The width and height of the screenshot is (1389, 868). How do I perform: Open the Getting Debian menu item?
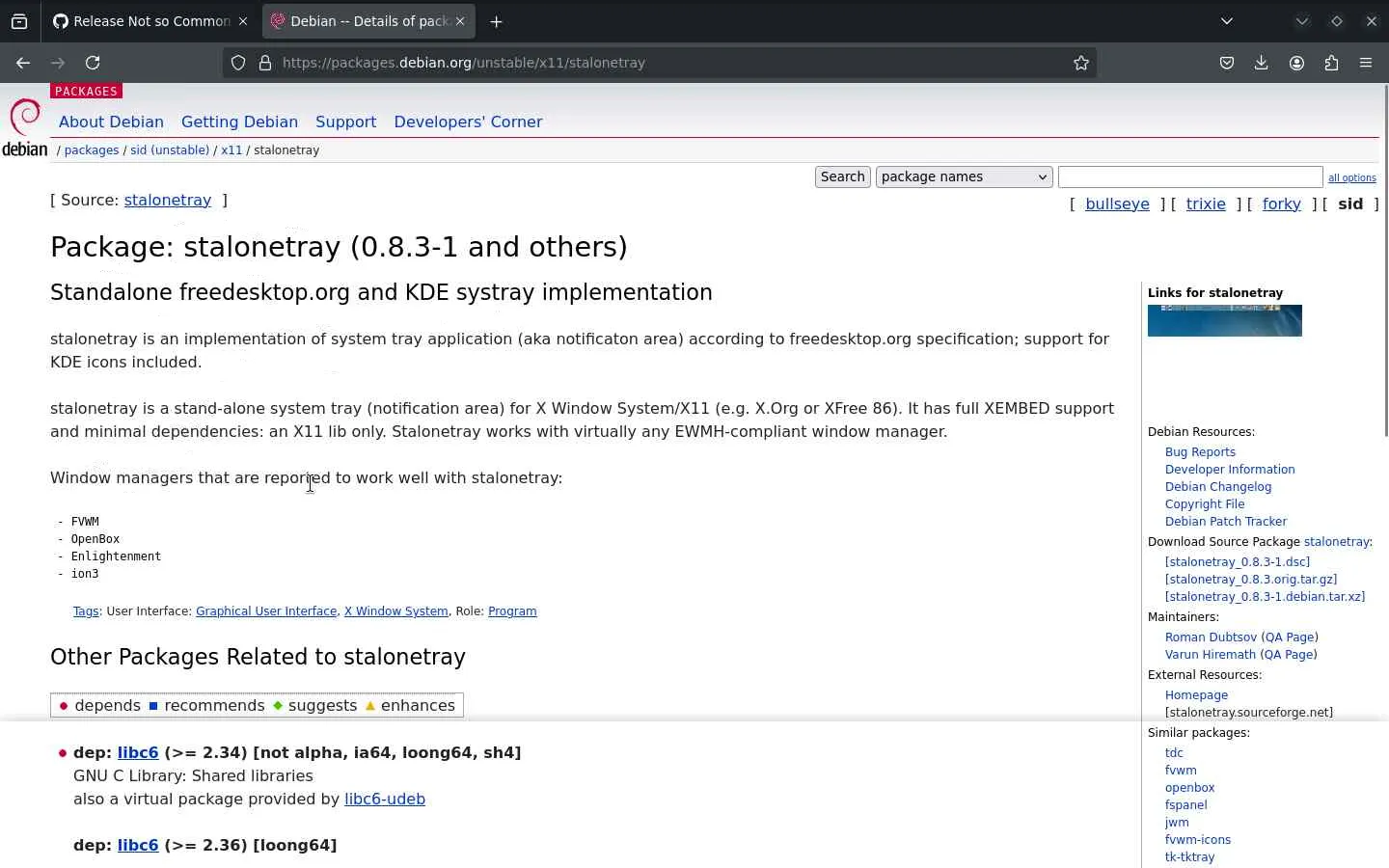click(x=239, y=122)
